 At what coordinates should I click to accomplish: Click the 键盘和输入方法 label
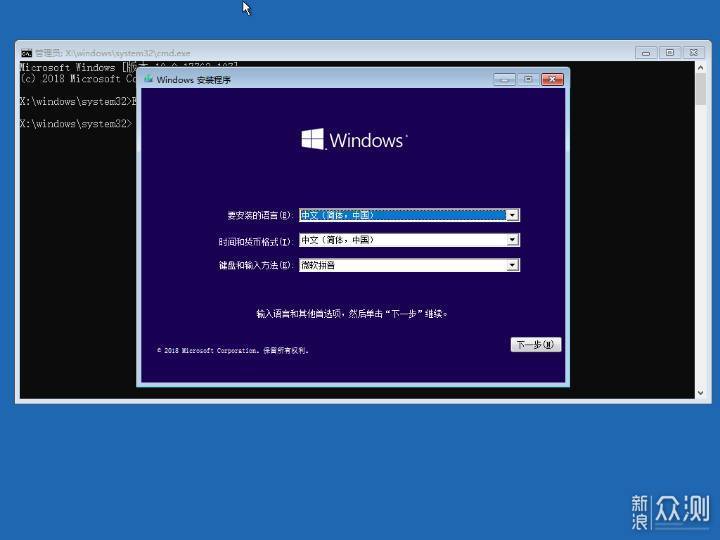click(255, 265)
